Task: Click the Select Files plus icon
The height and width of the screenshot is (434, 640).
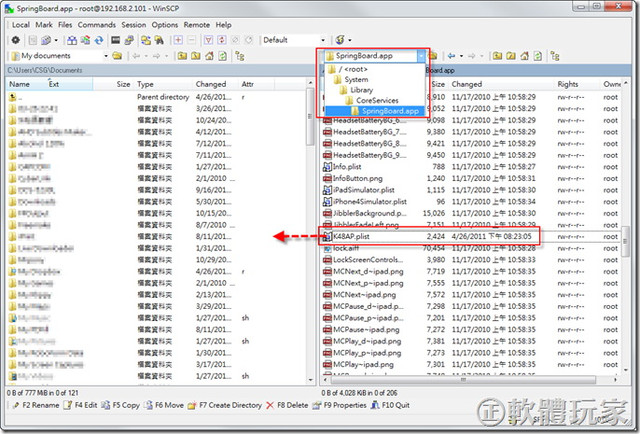Action: click(178, 40)
